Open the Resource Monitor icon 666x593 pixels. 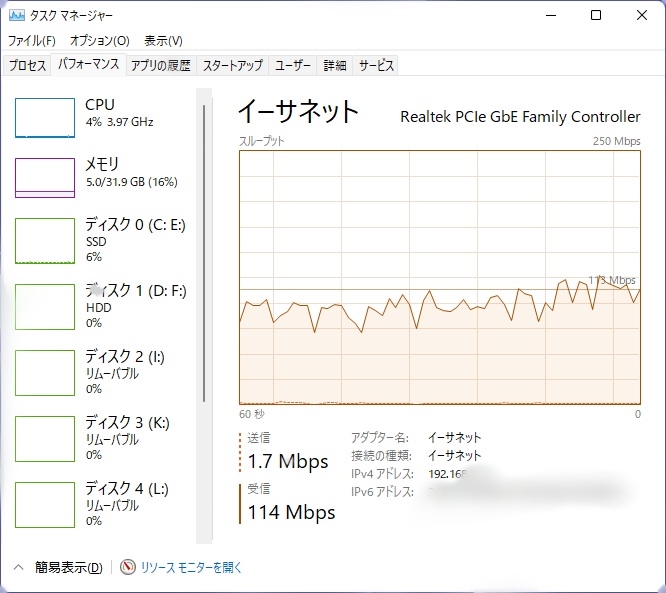pyautogui.click(x=127, y=567)
